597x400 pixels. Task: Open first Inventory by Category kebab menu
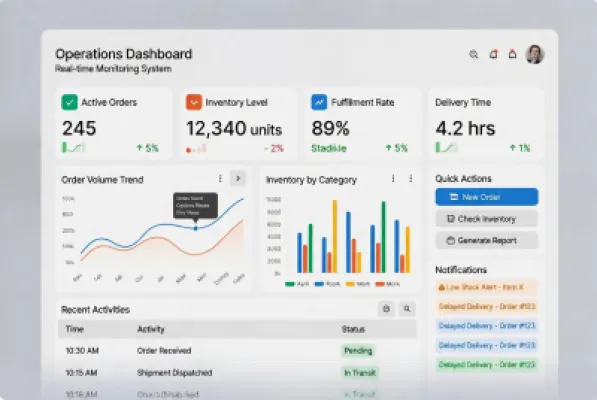393,178
